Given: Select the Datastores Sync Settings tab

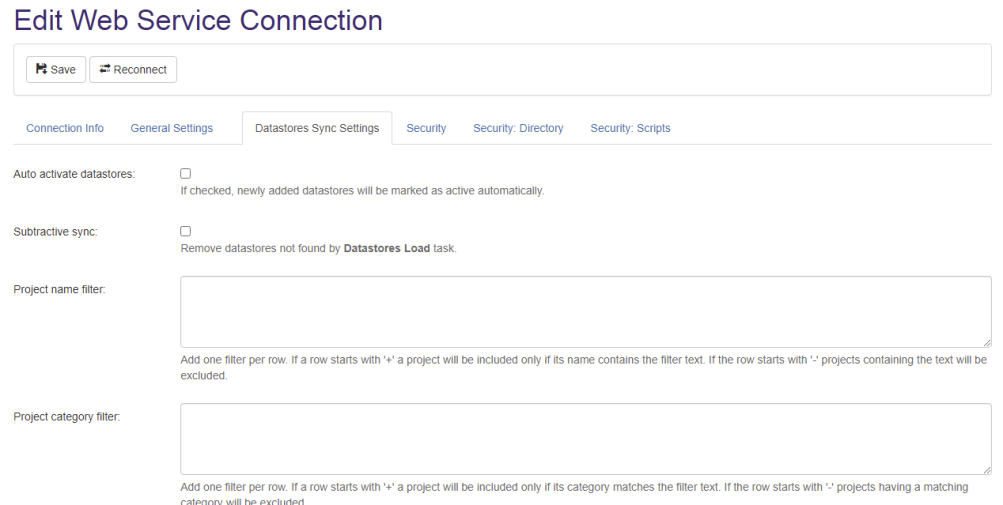Looking at the screenshot, I should [x=317, y=128].
